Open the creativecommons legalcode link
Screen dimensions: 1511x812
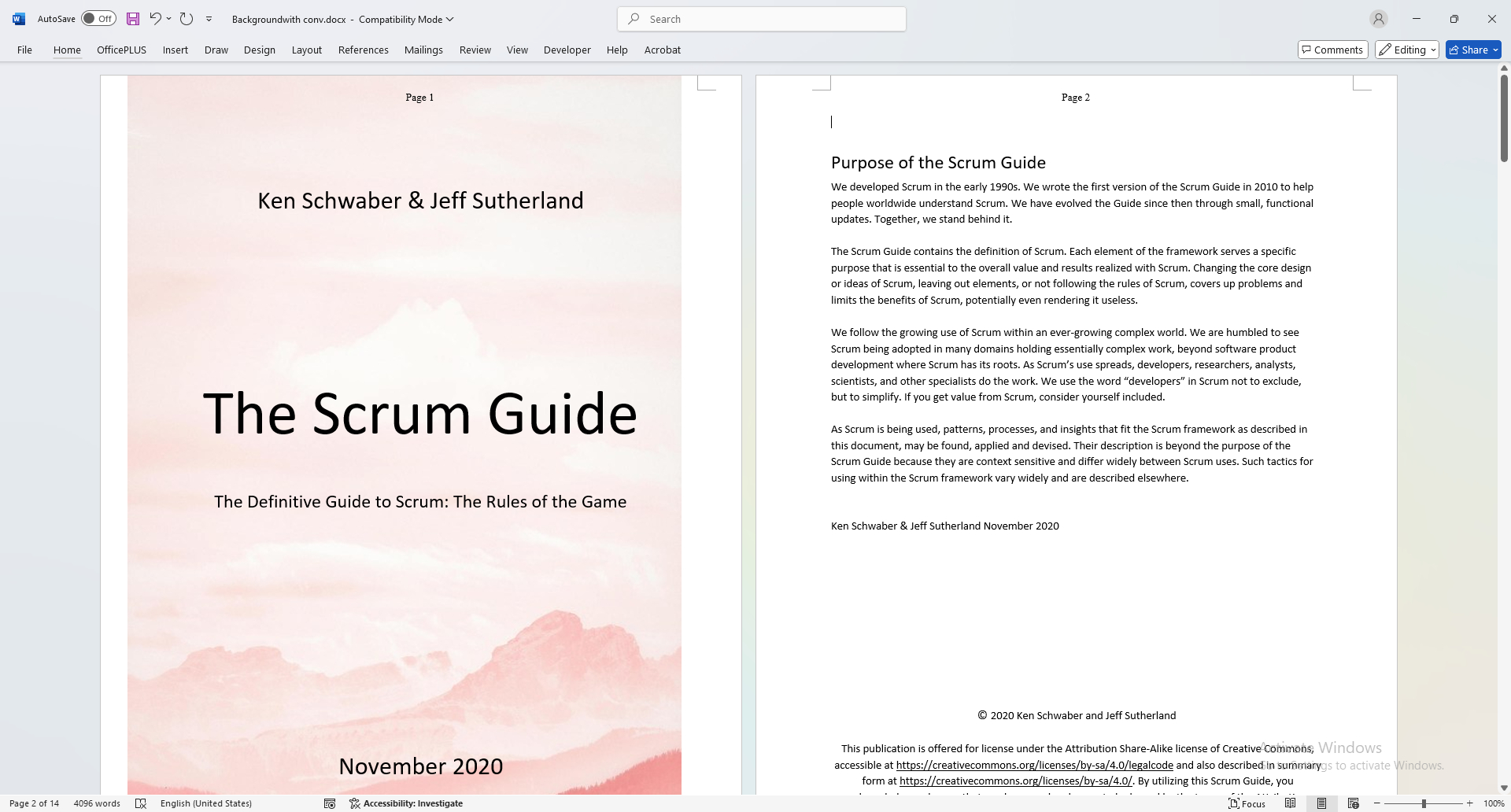pyautogui.click(x=1034, y=765)
